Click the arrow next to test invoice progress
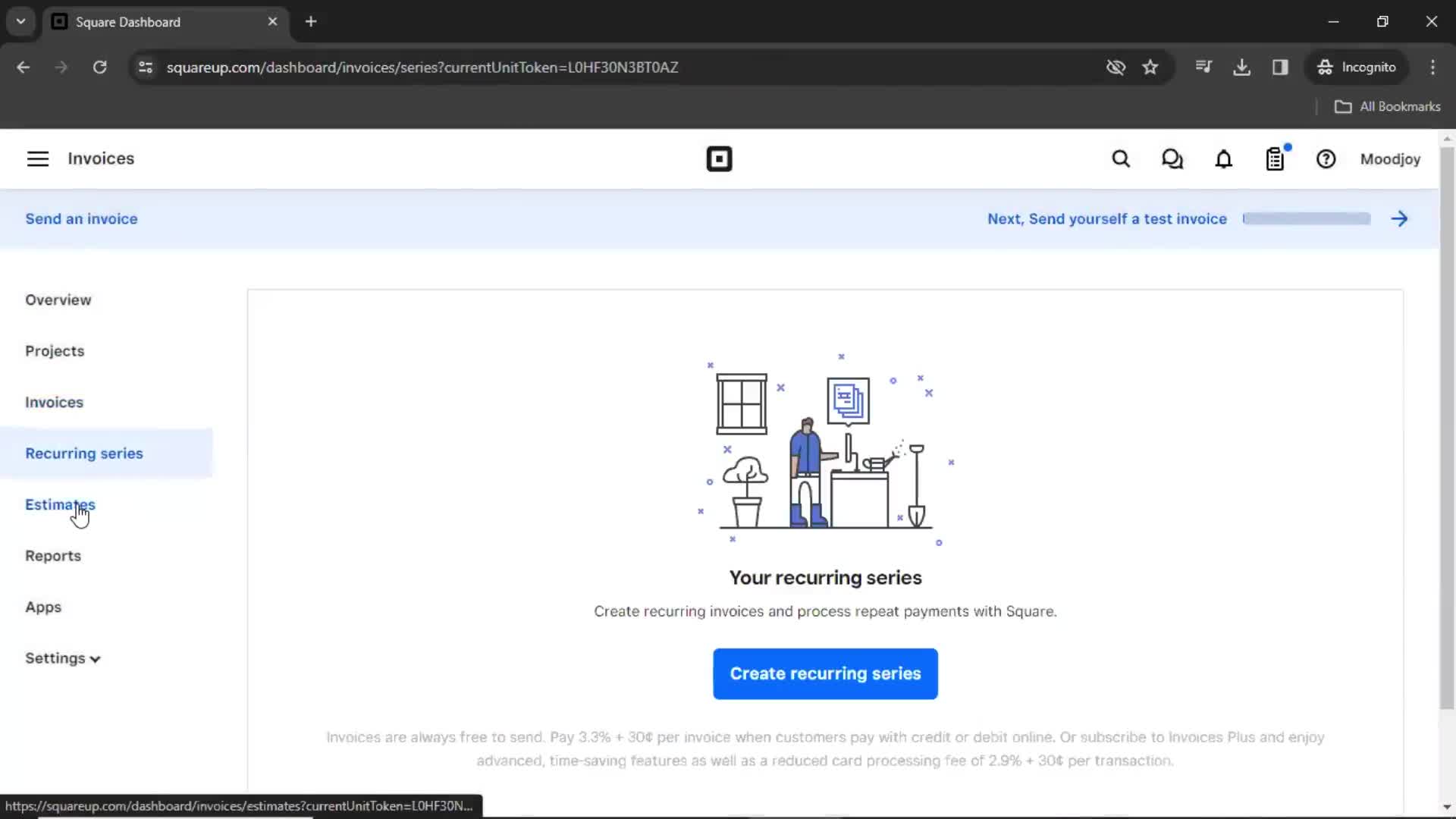The image size is (1456, 819). pyautogui.click(x=1400, y=219)
